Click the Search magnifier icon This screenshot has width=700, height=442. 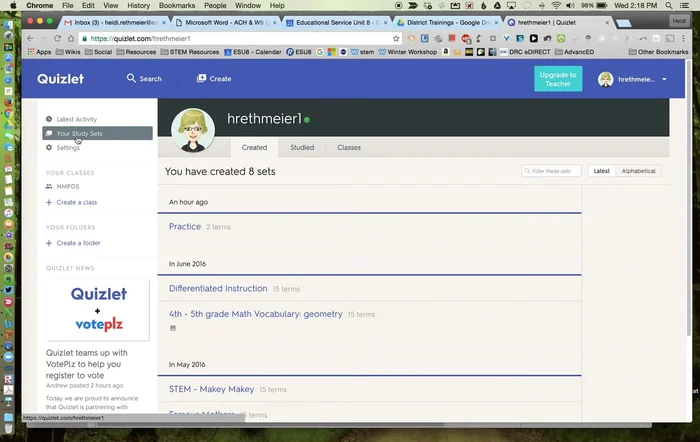[131, 78]
